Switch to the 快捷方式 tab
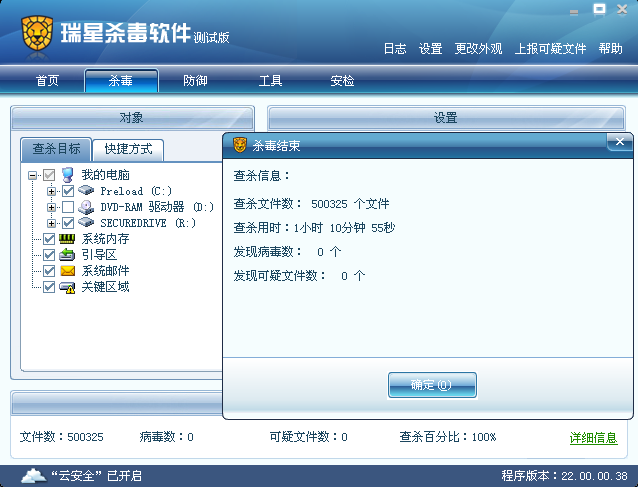Image resolution: width=638 pixels, height=487 pixels. click(128, 149)
